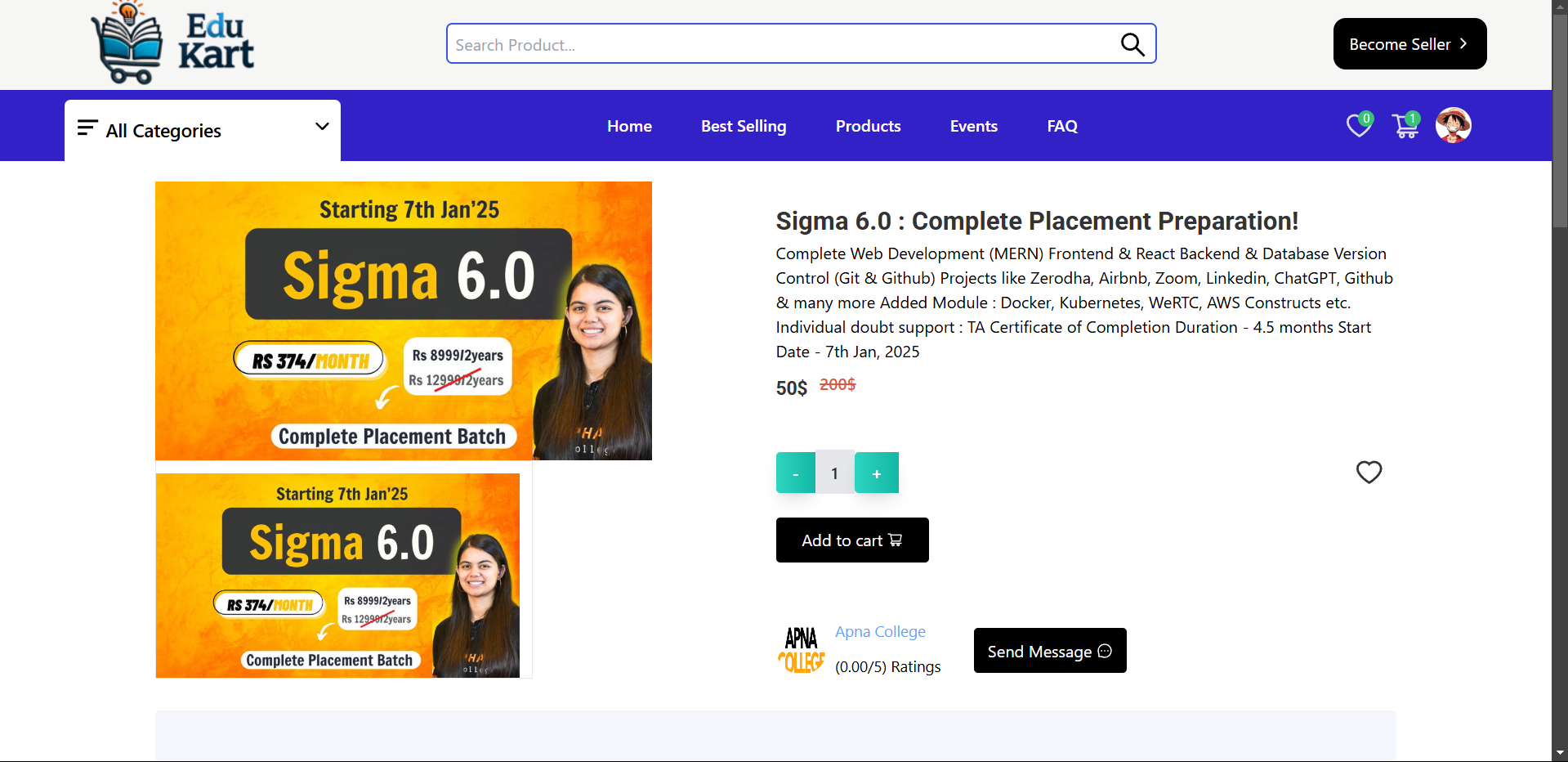The image size is (1568, 762).
Task: Open the Apna College shop link
Action: click(880, 632)
